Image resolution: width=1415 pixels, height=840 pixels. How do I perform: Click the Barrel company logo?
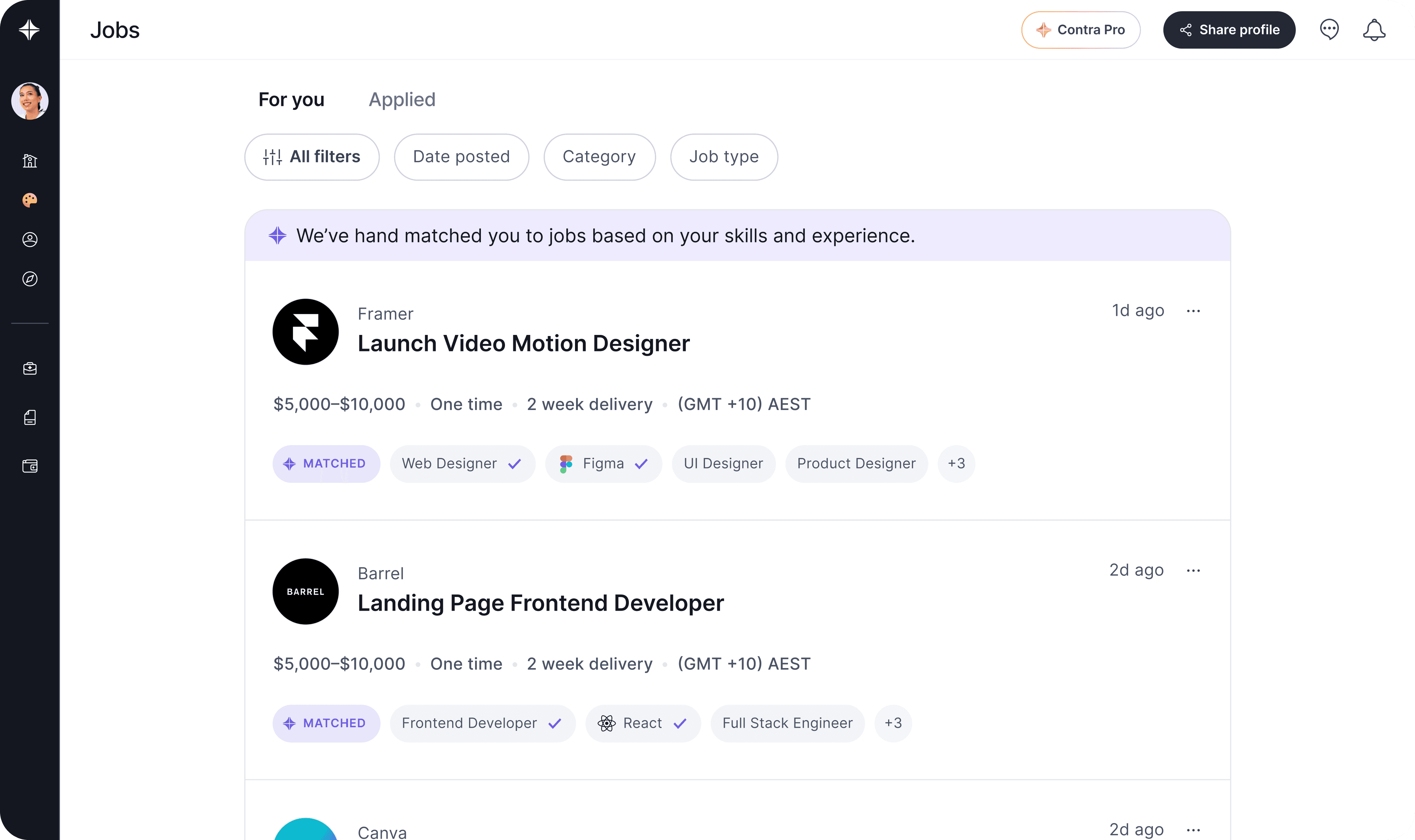coord(305,592)
